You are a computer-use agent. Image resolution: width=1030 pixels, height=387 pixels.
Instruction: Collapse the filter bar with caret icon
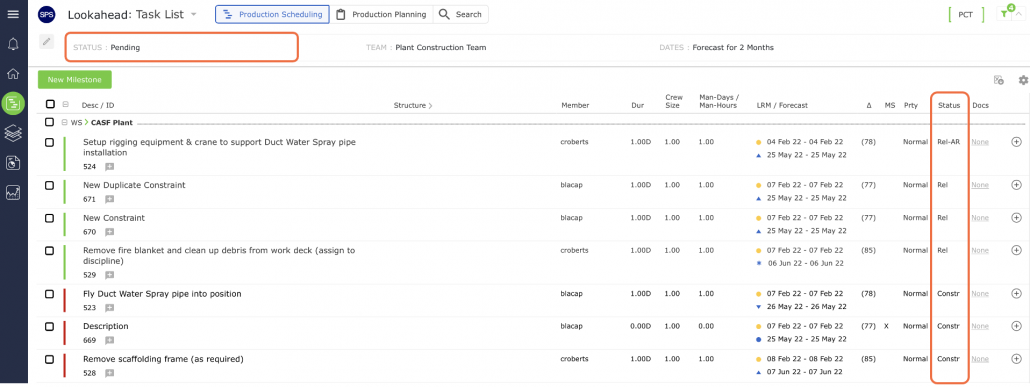tap(1018, 14)
